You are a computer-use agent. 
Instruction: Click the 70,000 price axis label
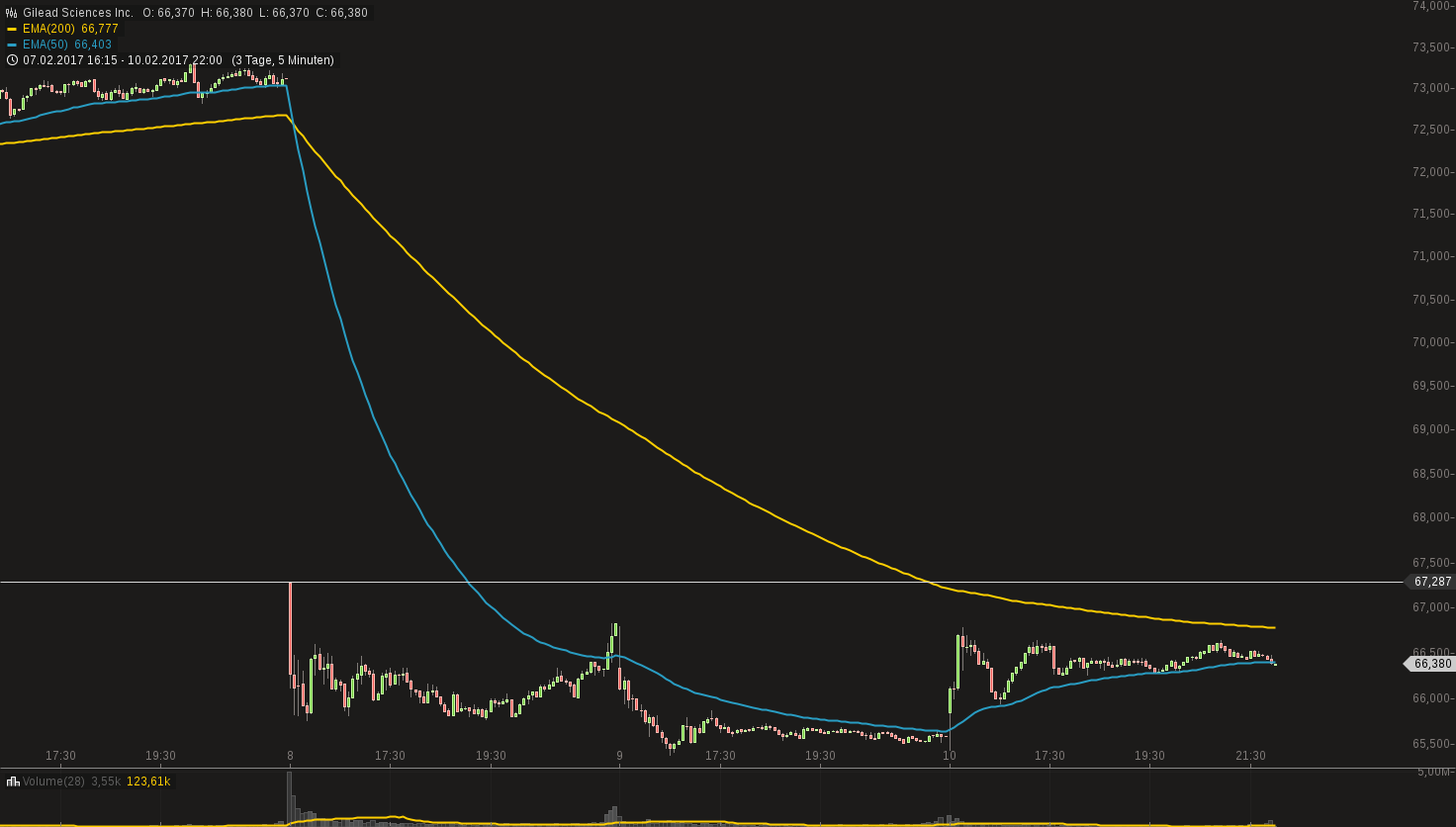1431,342
